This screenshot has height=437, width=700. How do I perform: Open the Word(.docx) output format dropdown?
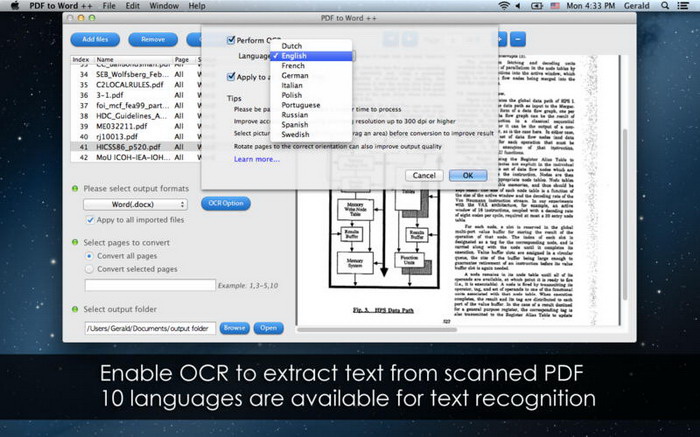coord(135,204)
